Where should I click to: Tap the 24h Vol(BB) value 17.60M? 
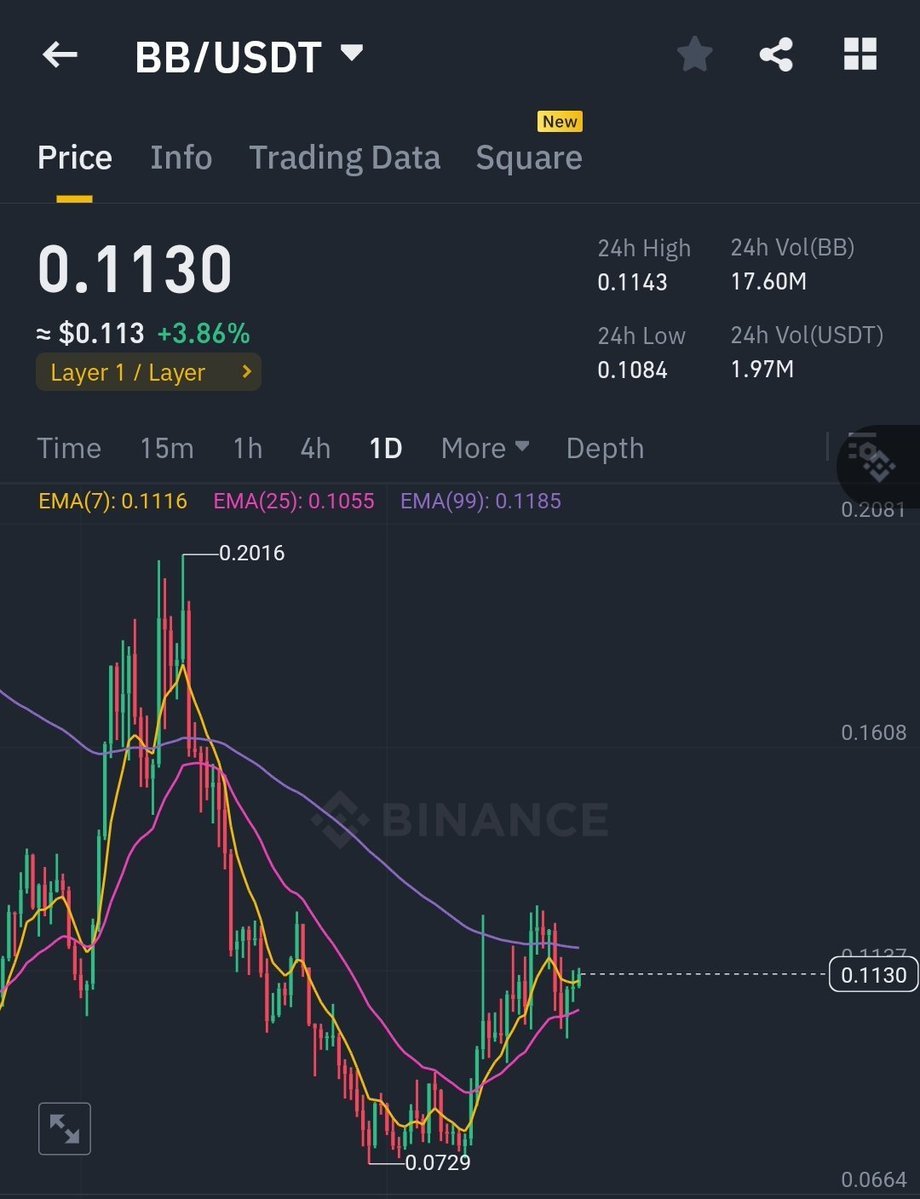coord(769,281)
